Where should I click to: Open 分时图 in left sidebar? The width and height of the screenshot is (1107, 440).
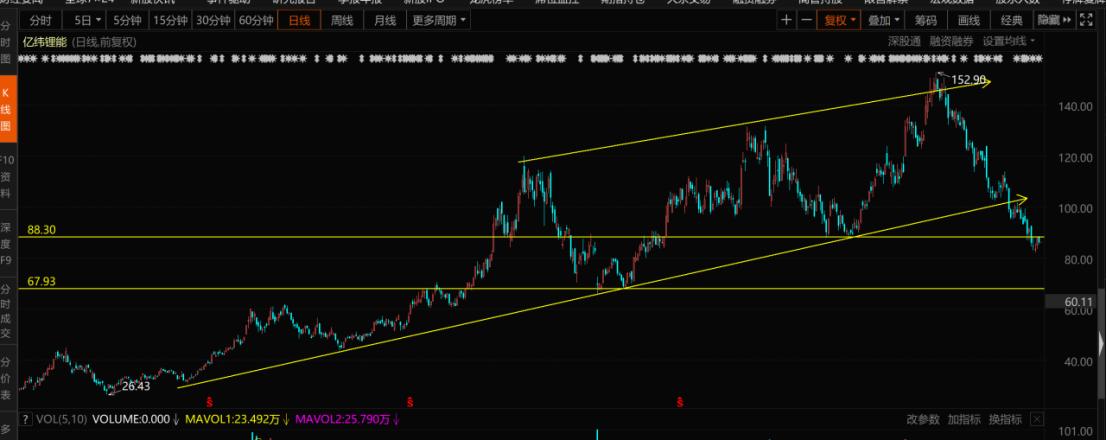coord(6,42)
